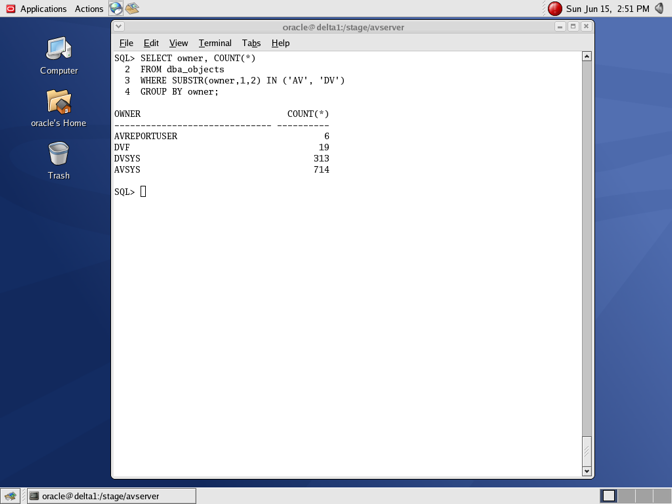
Task: Open the File menu in terminal
Action: (126, 43)
